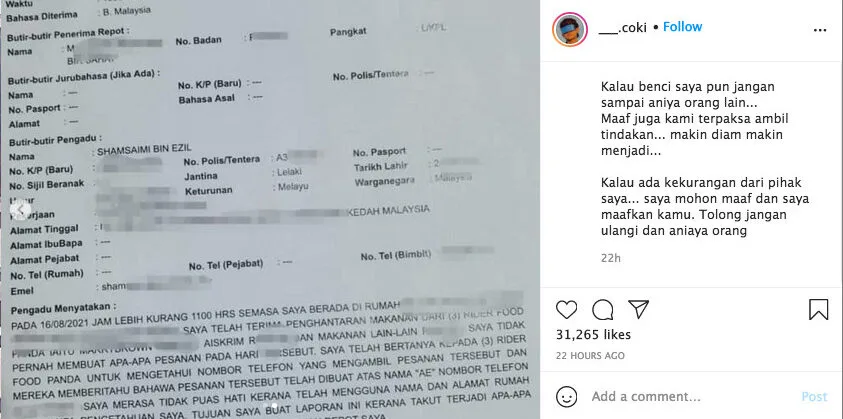Click the KEDAH MALAYSIA text in the image

click(388, 209)
